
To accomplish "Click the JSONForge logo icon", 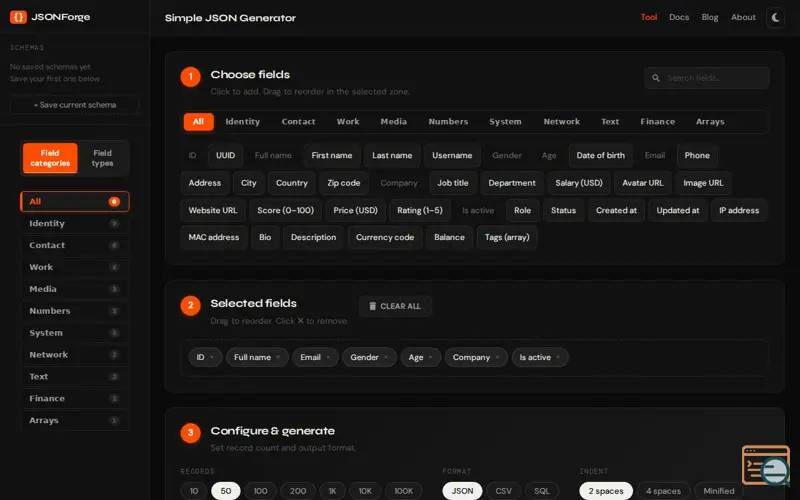I will tap(18, 17).
